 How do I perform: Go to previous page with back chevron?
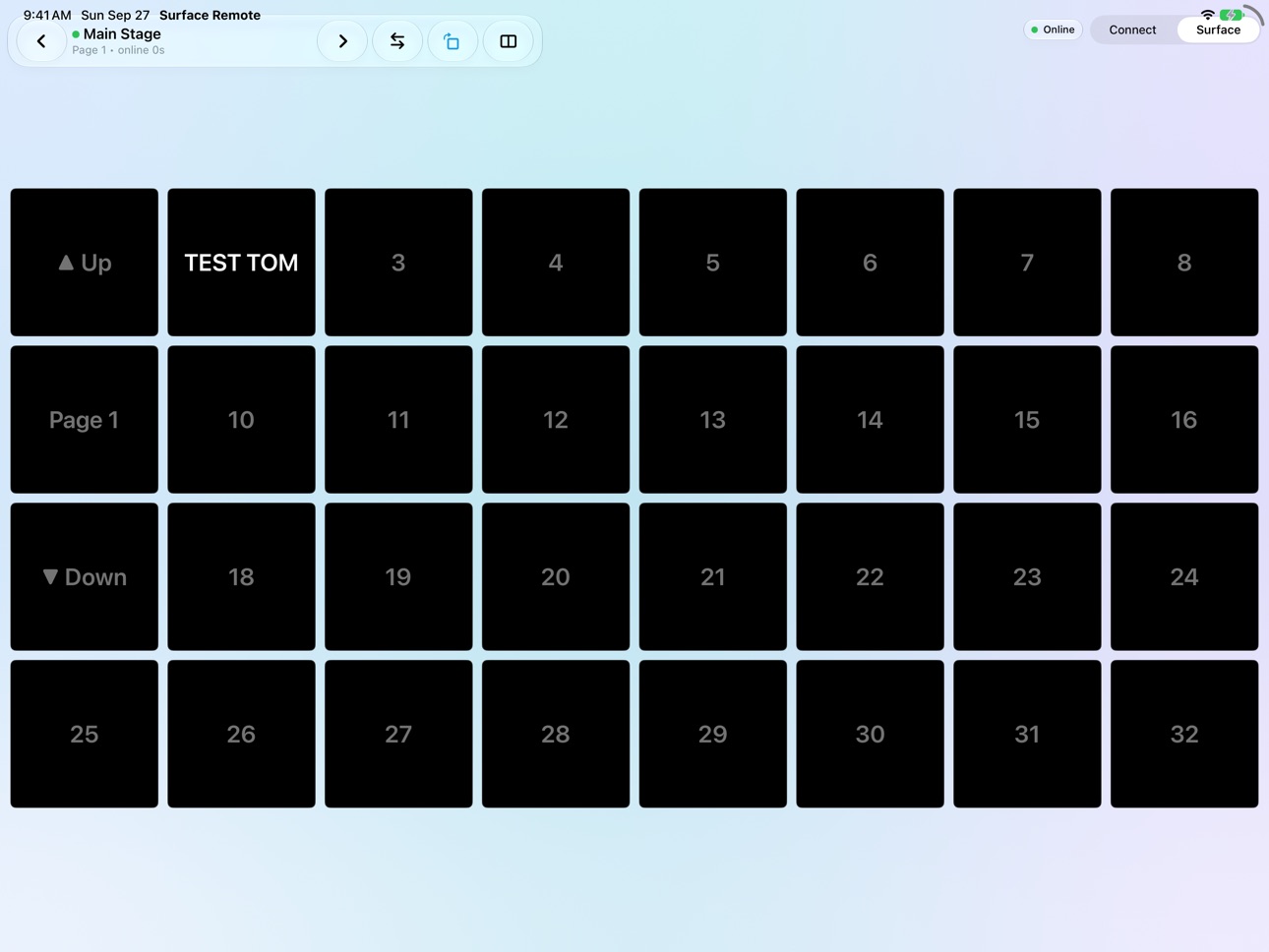coord(41,41)
